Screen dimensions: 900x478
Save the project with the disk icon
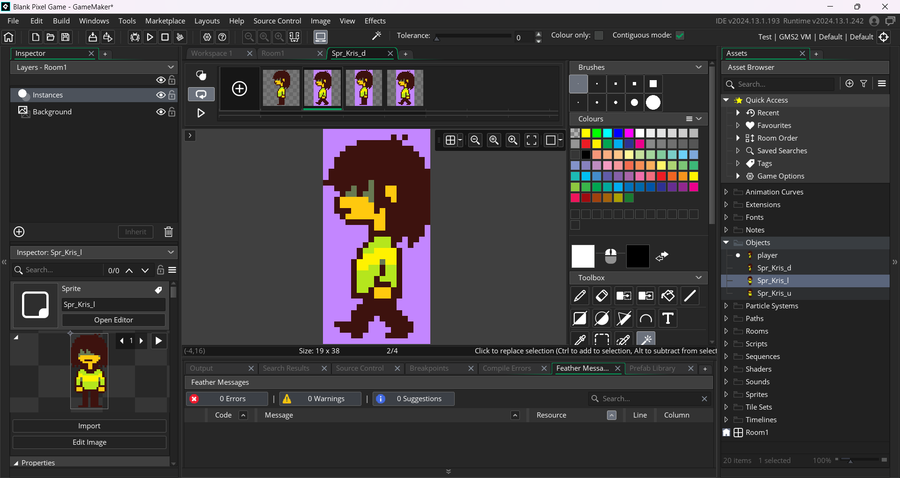(65, 37)
